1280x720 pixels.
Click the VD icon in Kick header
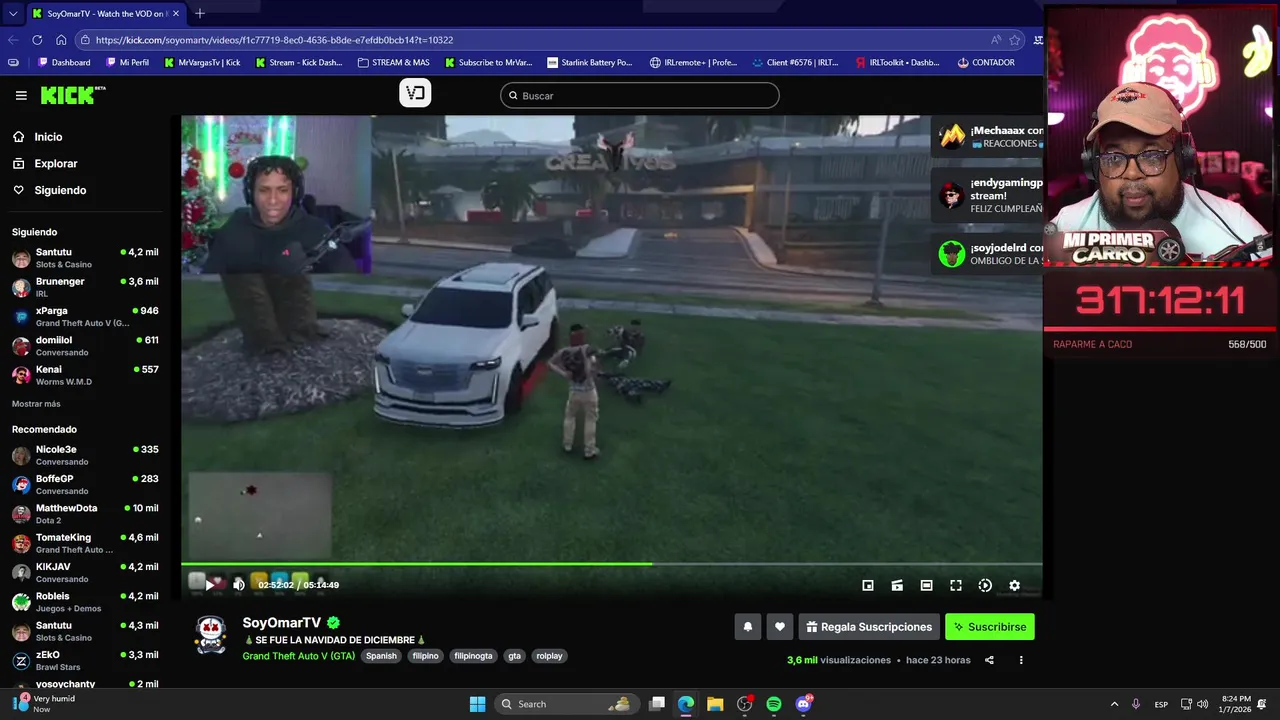pyautogui.click(x=415, y=93)
